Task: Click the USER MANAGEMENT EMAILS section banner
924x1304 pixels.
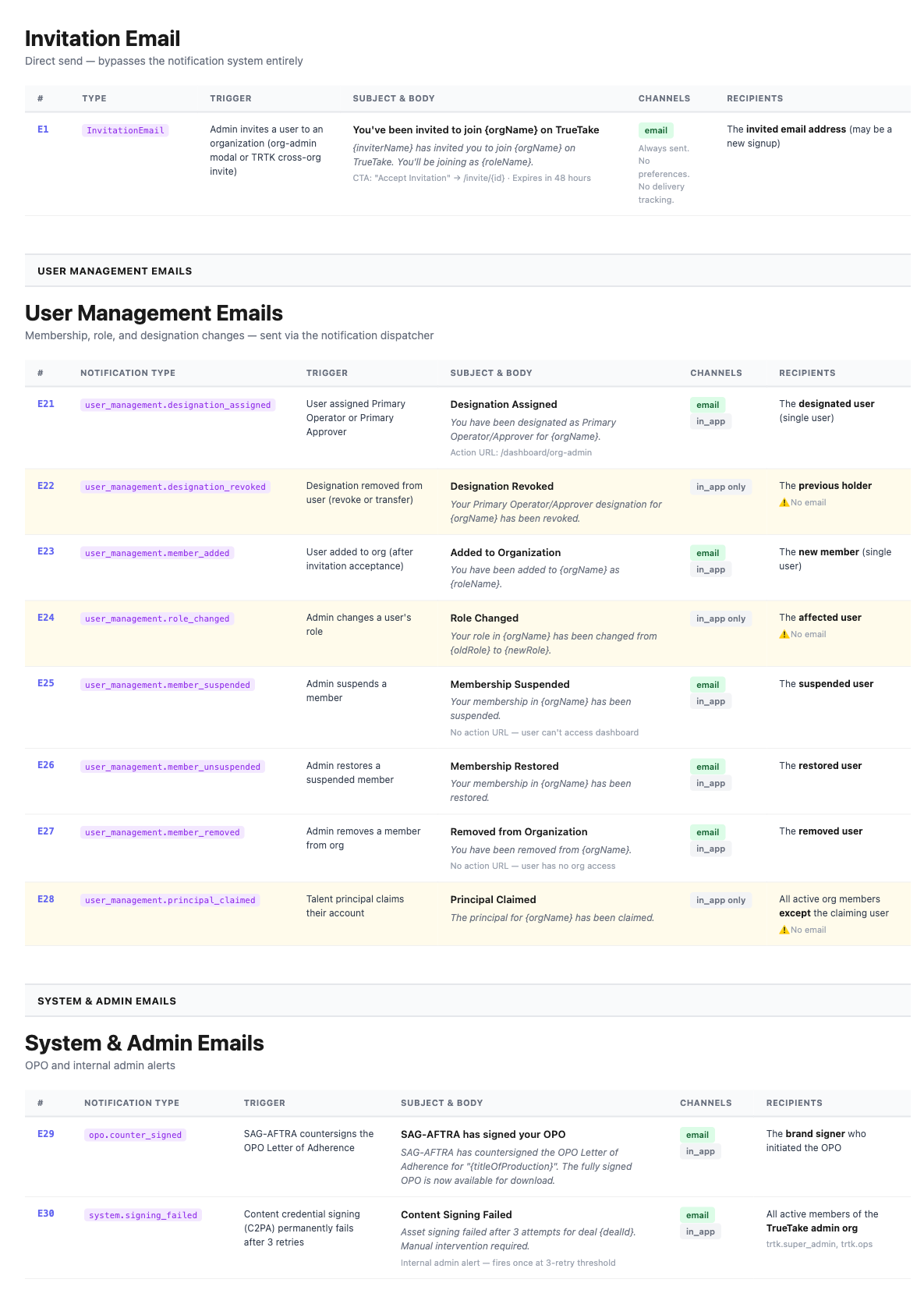Action: (x=468, y=271)
